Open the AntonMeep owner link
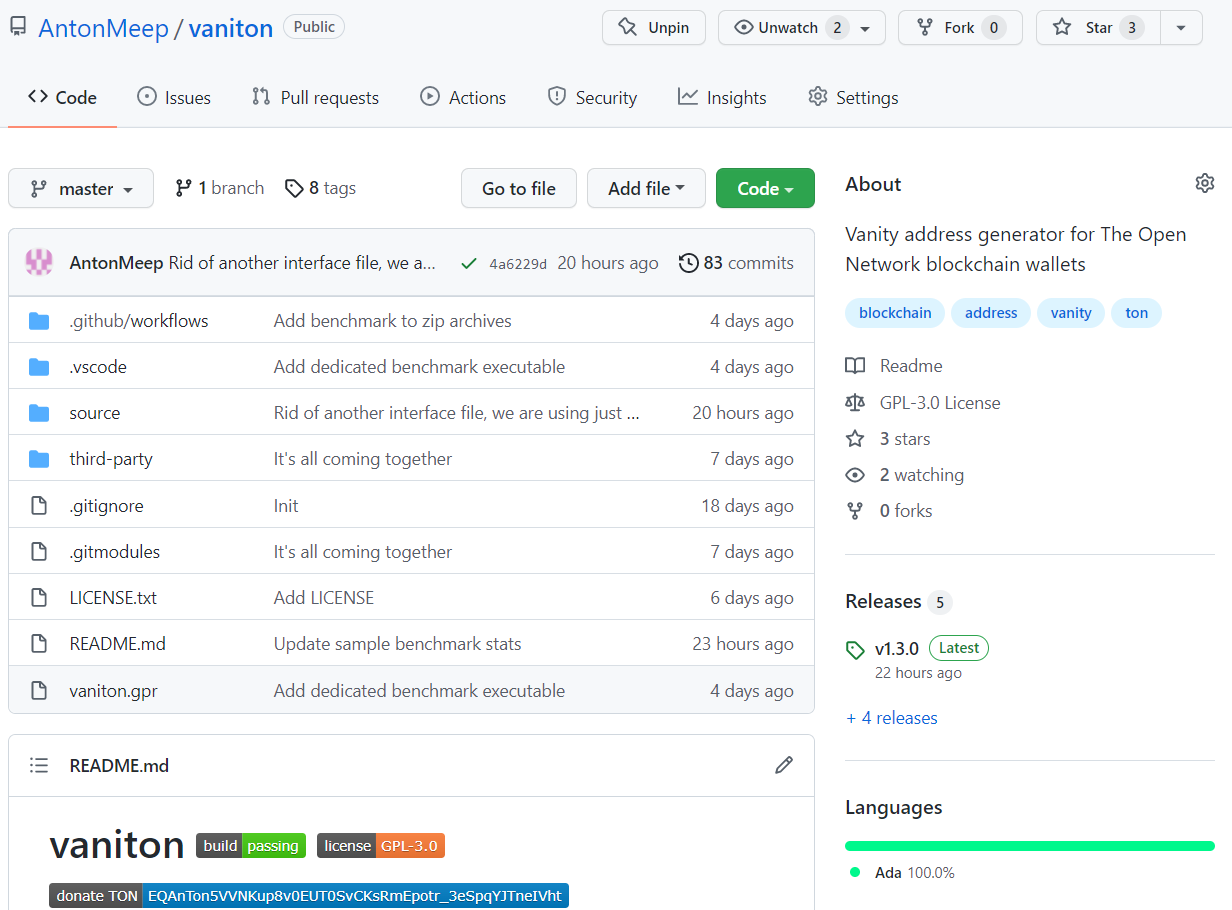 click(103, 28)
